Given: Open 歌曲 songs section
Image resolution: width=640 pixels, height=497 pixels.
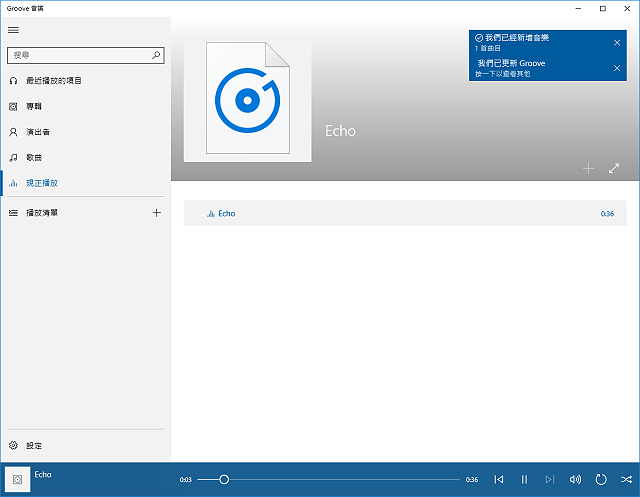Looking at the screenshot, I should click(x=86, y=158).
